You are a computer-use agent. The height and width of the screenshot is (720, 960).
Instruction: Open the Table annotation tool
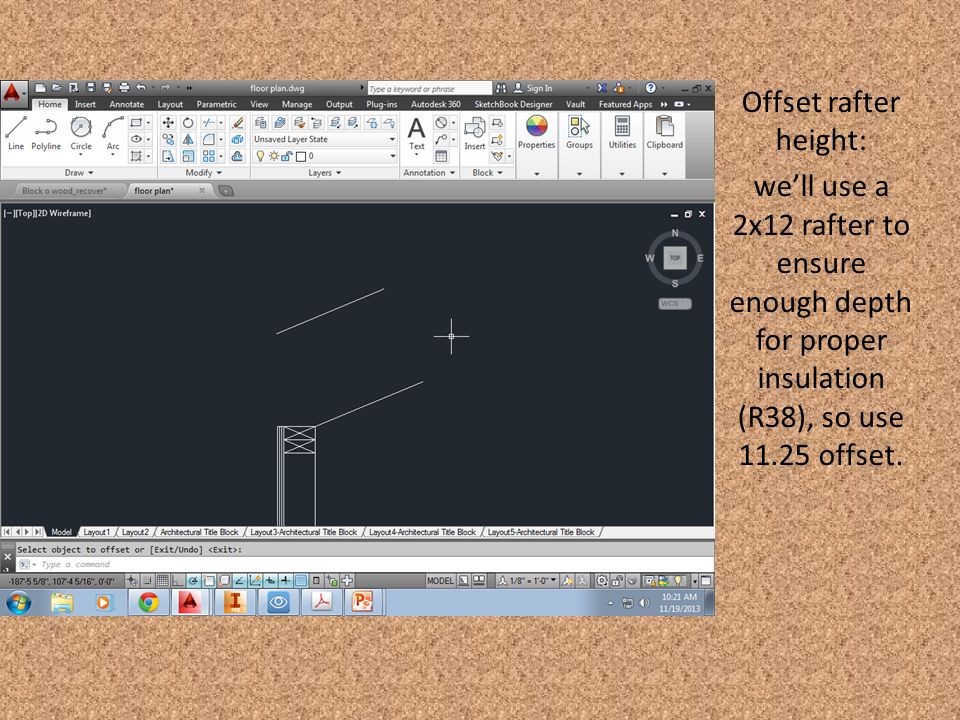[441, 156]
